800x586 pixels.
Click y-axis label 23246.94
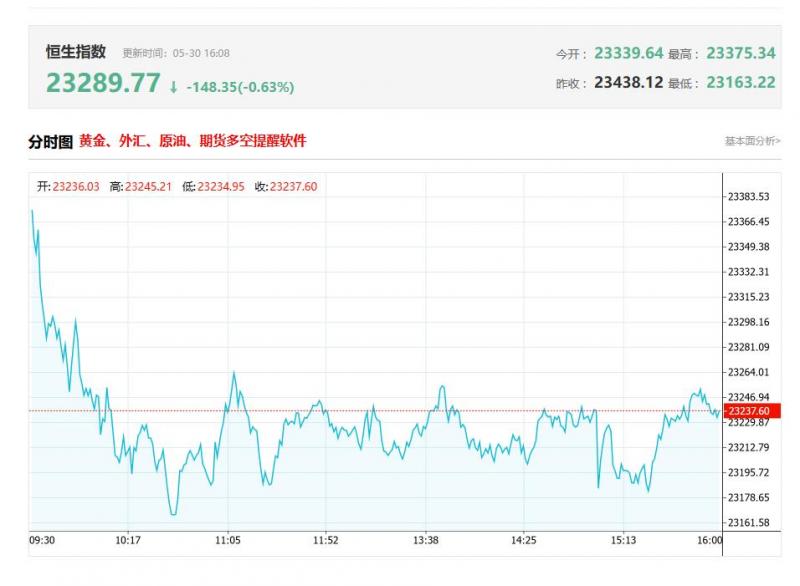[x=748, y=397]
